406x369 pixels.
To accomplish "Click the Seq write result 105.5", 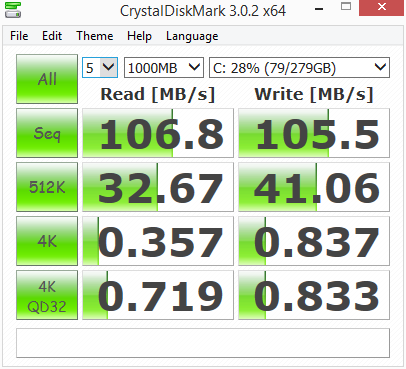I will (x=314, y=133).
